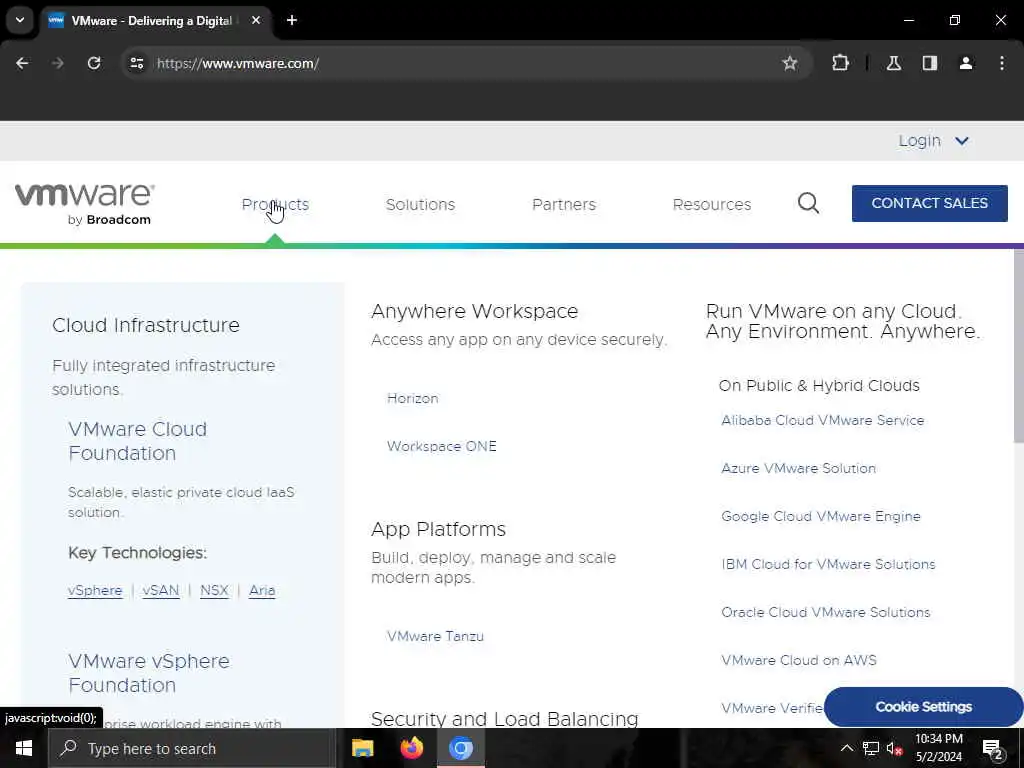Image resolution: width=1024 pixels, height=768 pixels.
Task: Close the VMware browser tab
Action: (256, 20)
